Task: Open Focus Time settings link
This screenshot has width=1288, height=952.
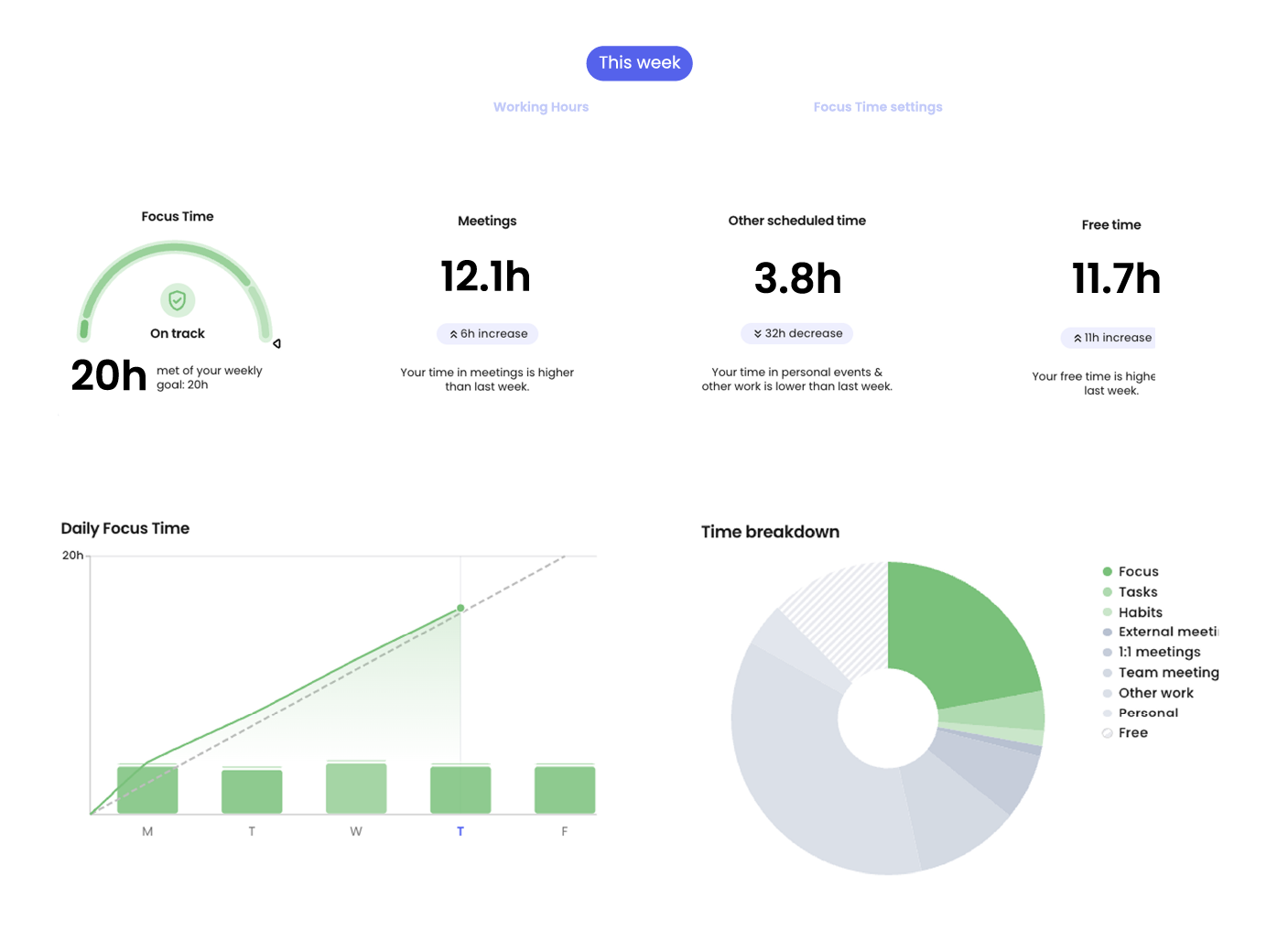Action: tap(877, 107)
